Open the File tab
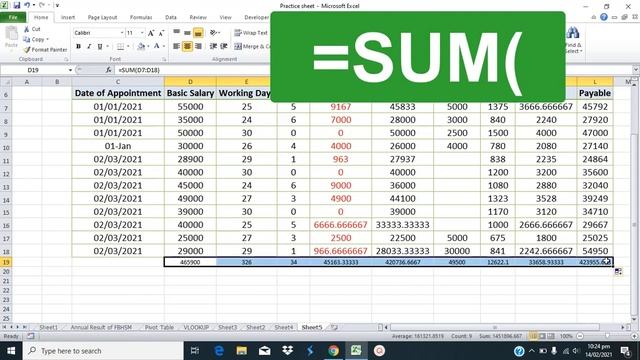 click(13, 17)
